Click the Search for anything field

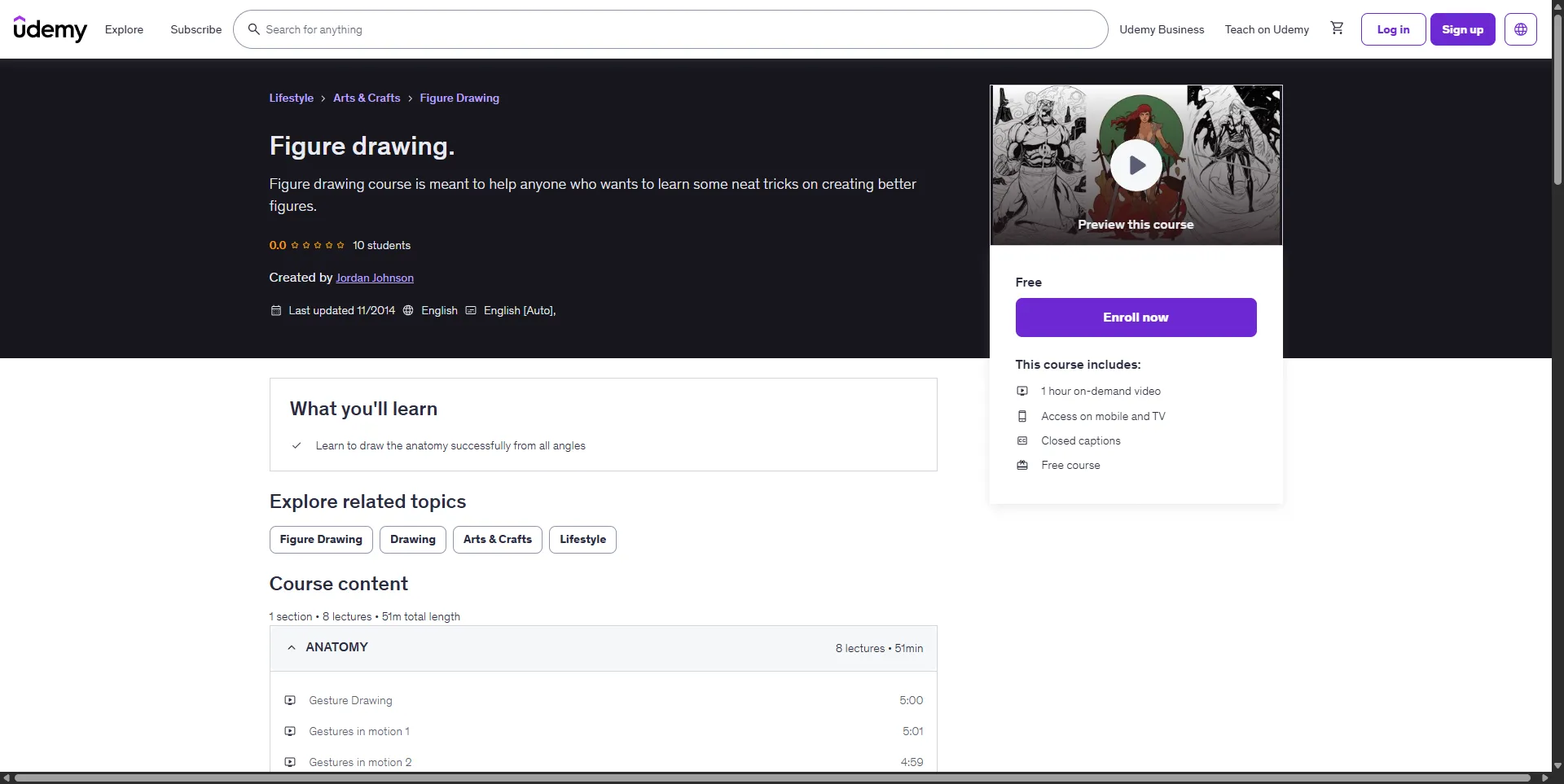click(676, 29)
